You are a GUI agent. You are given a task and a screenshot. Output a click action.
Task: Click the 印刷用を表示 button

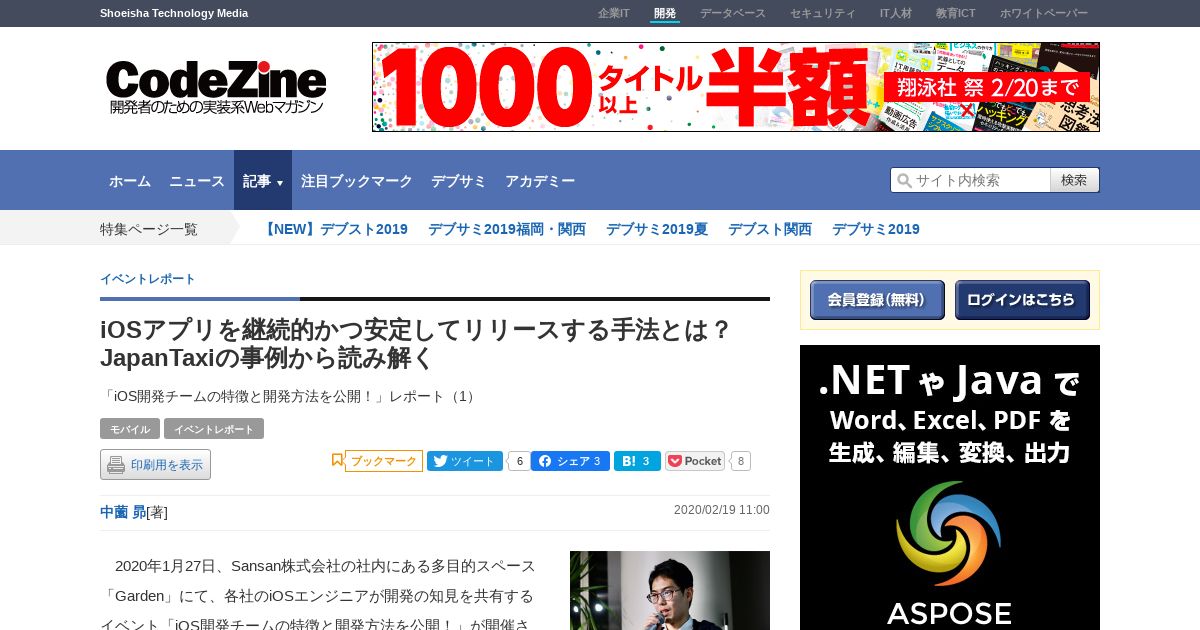(x=155, y=465)
